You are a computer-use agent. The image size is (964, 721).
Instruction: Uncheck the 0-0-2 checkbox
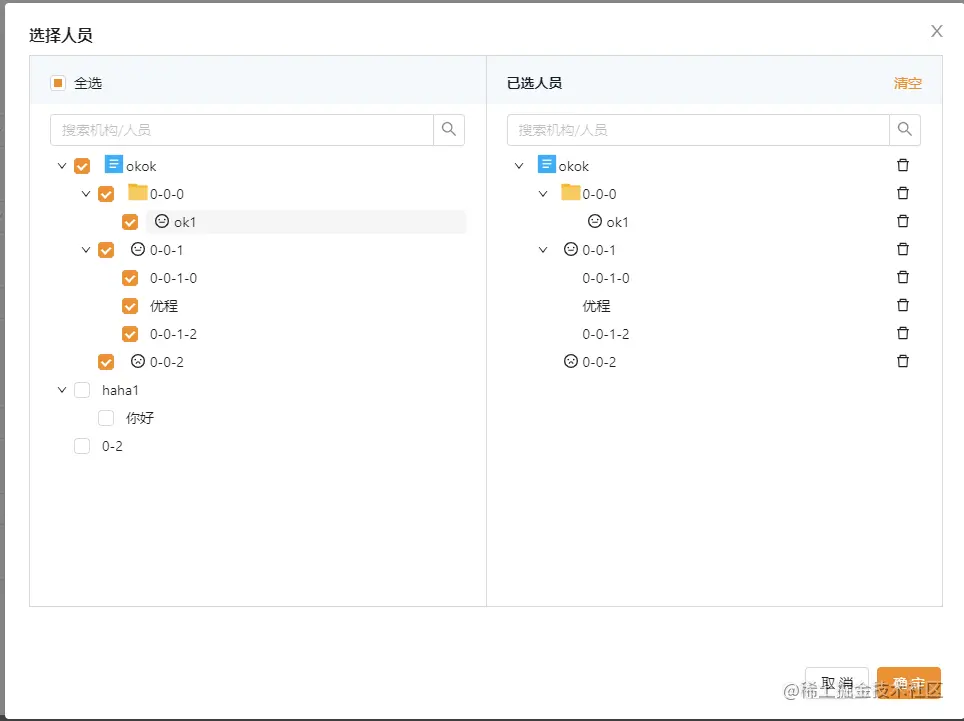coord(106,362)
